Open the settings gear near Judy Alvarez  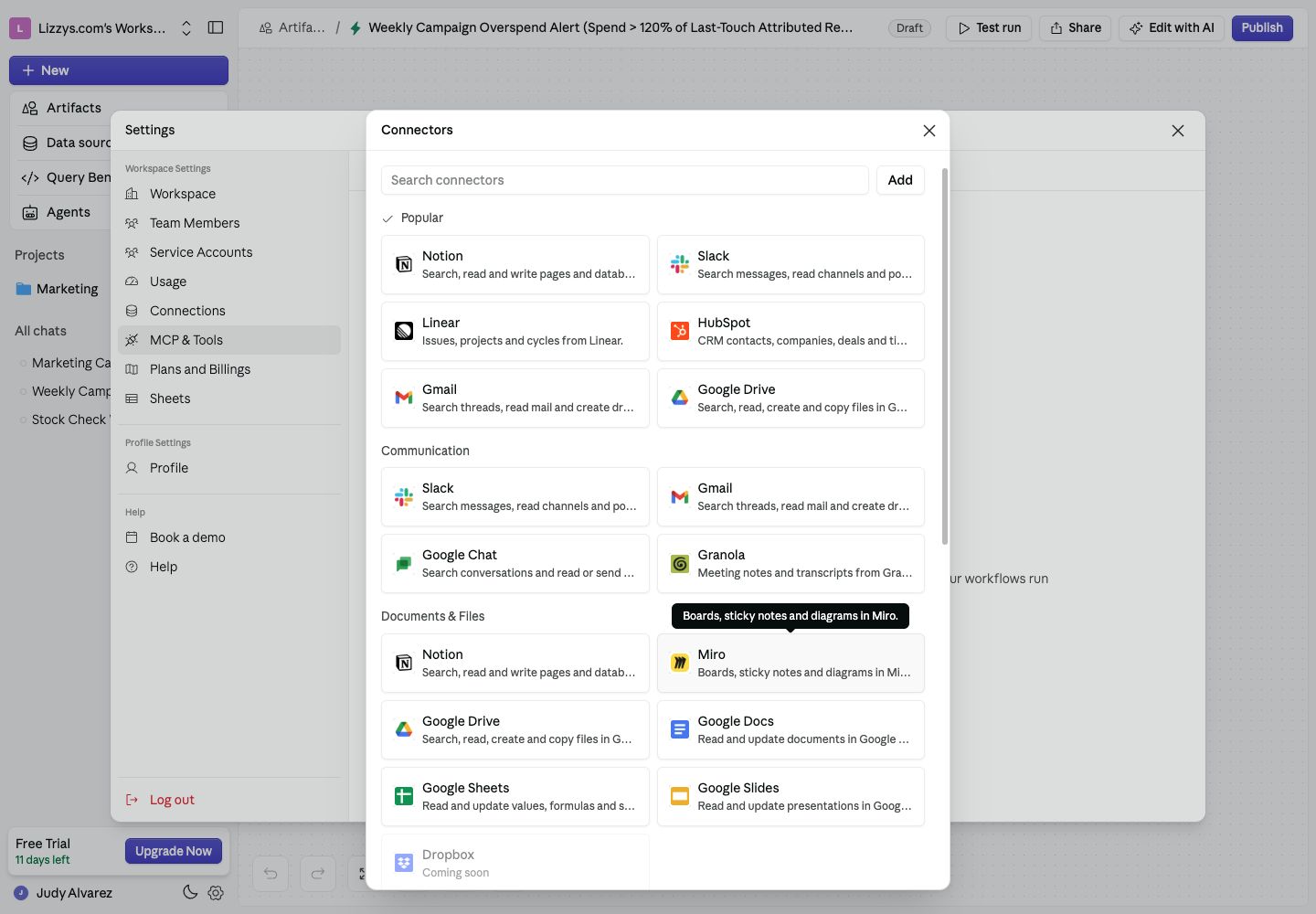[x=216, y=893]
